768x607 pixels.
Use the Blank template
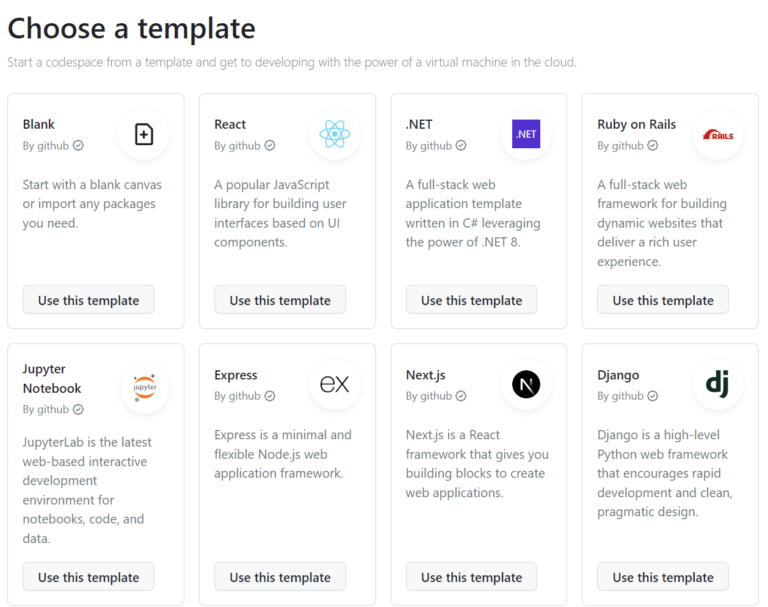pyautogui.click(x=89, y=300)
